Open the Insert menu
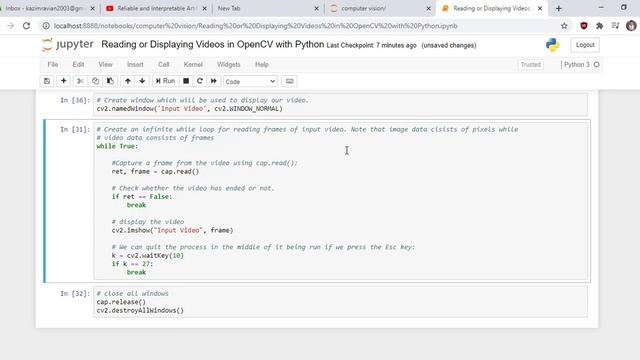 coord(135,64)
